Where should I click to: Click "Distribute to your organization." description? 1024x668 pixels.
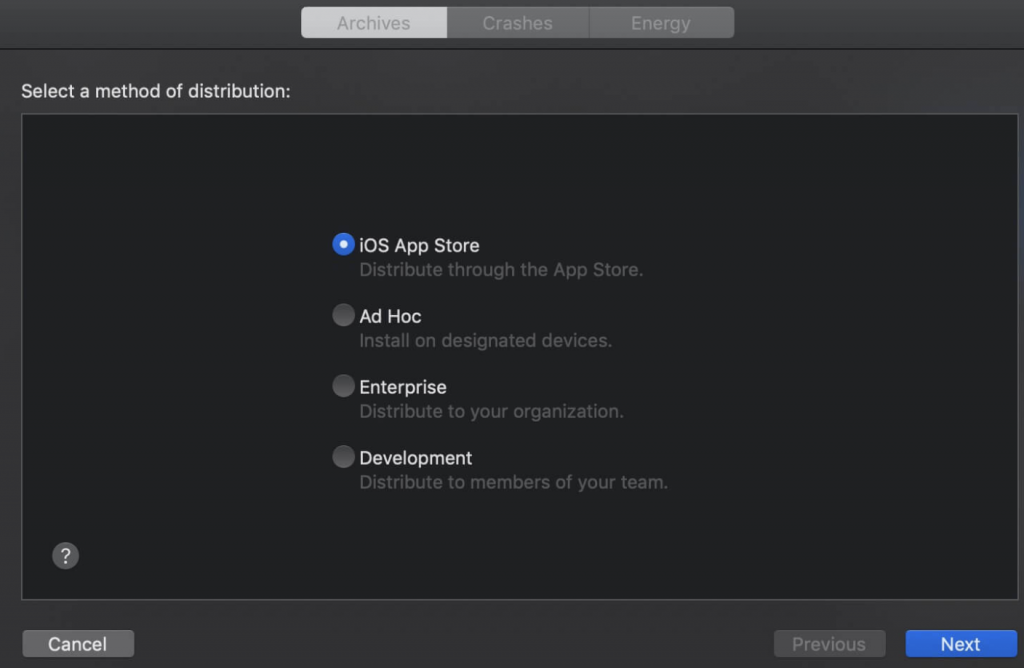[491, 412]
